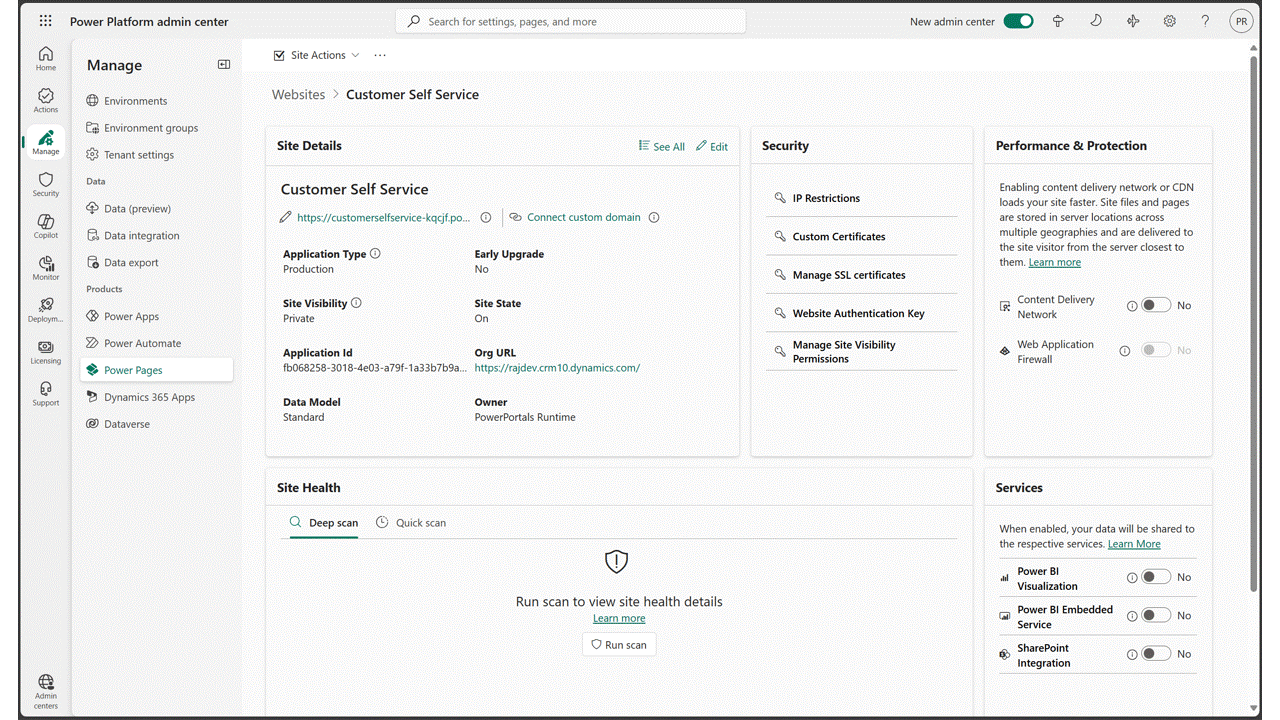Open the more options ellipsis menu
The image size is (1280, 720).
click(380, 55)
